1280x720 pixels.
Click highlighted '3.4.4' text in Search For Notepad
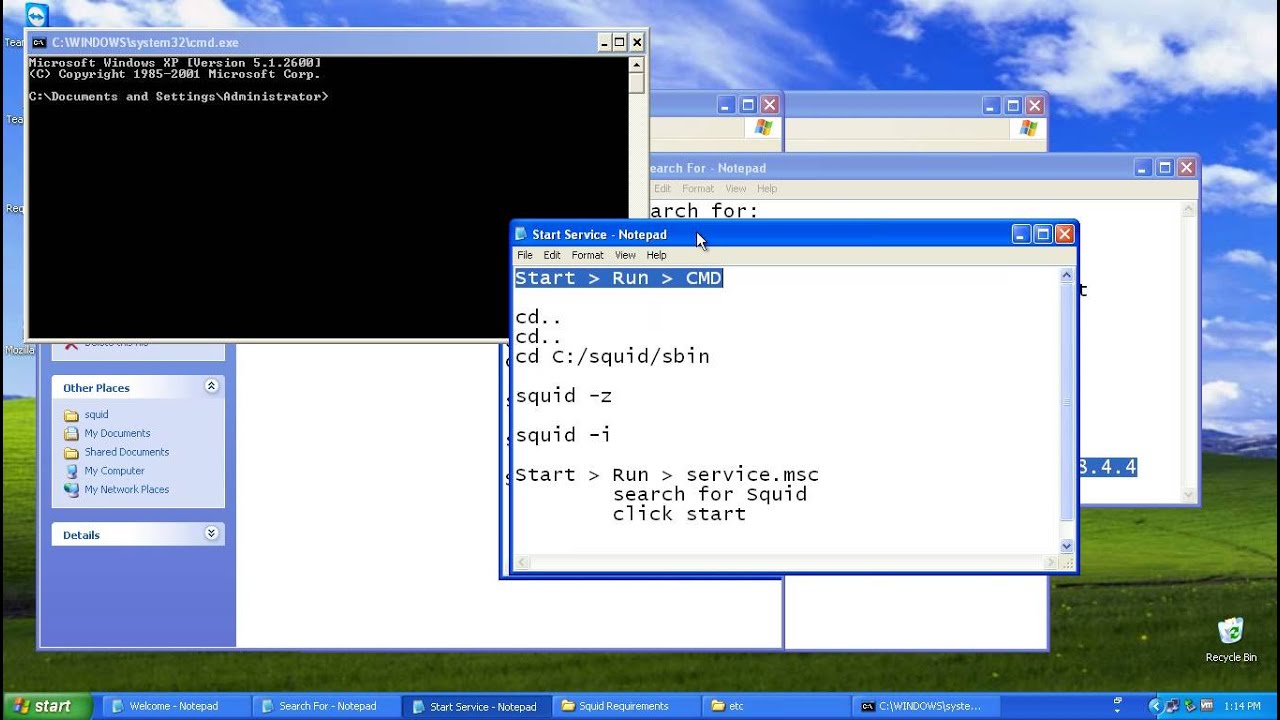(x=1107, y=467)
